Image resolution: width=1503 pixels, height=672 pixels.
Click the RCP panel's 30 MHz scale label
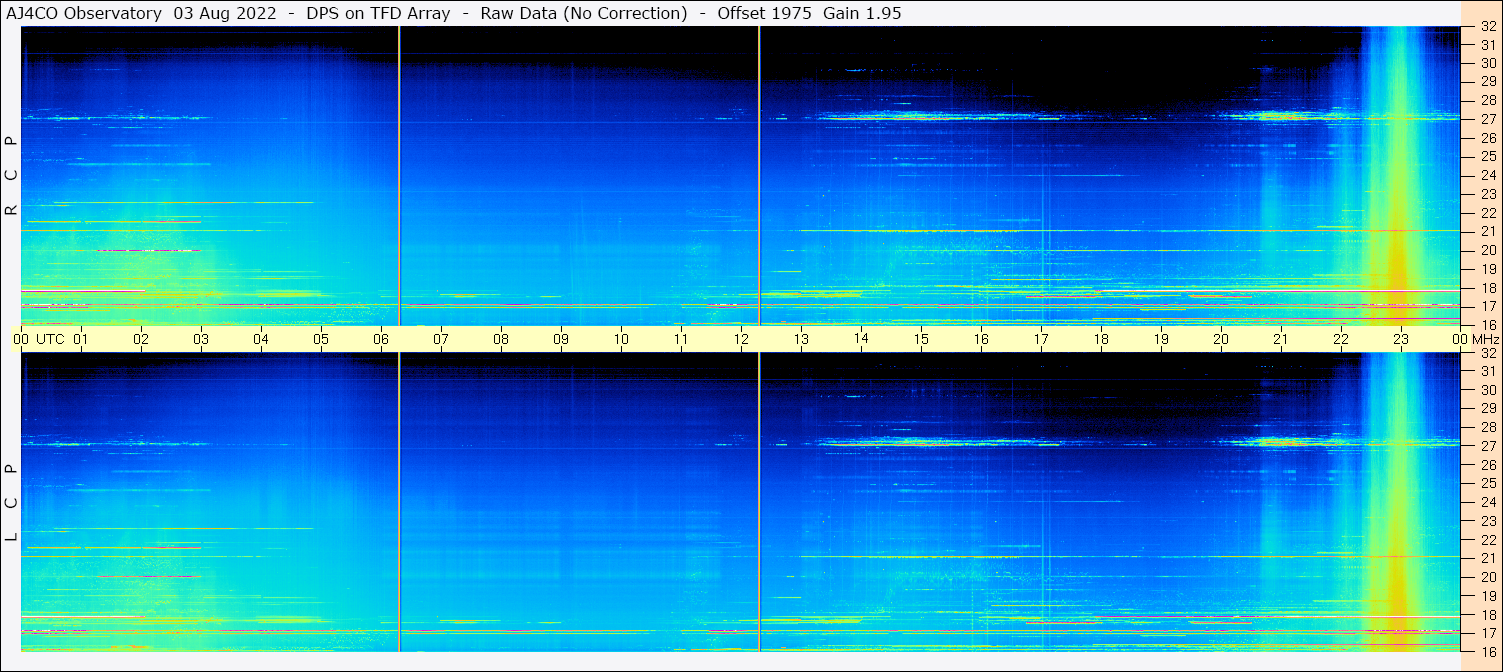tap(1487, 63)
